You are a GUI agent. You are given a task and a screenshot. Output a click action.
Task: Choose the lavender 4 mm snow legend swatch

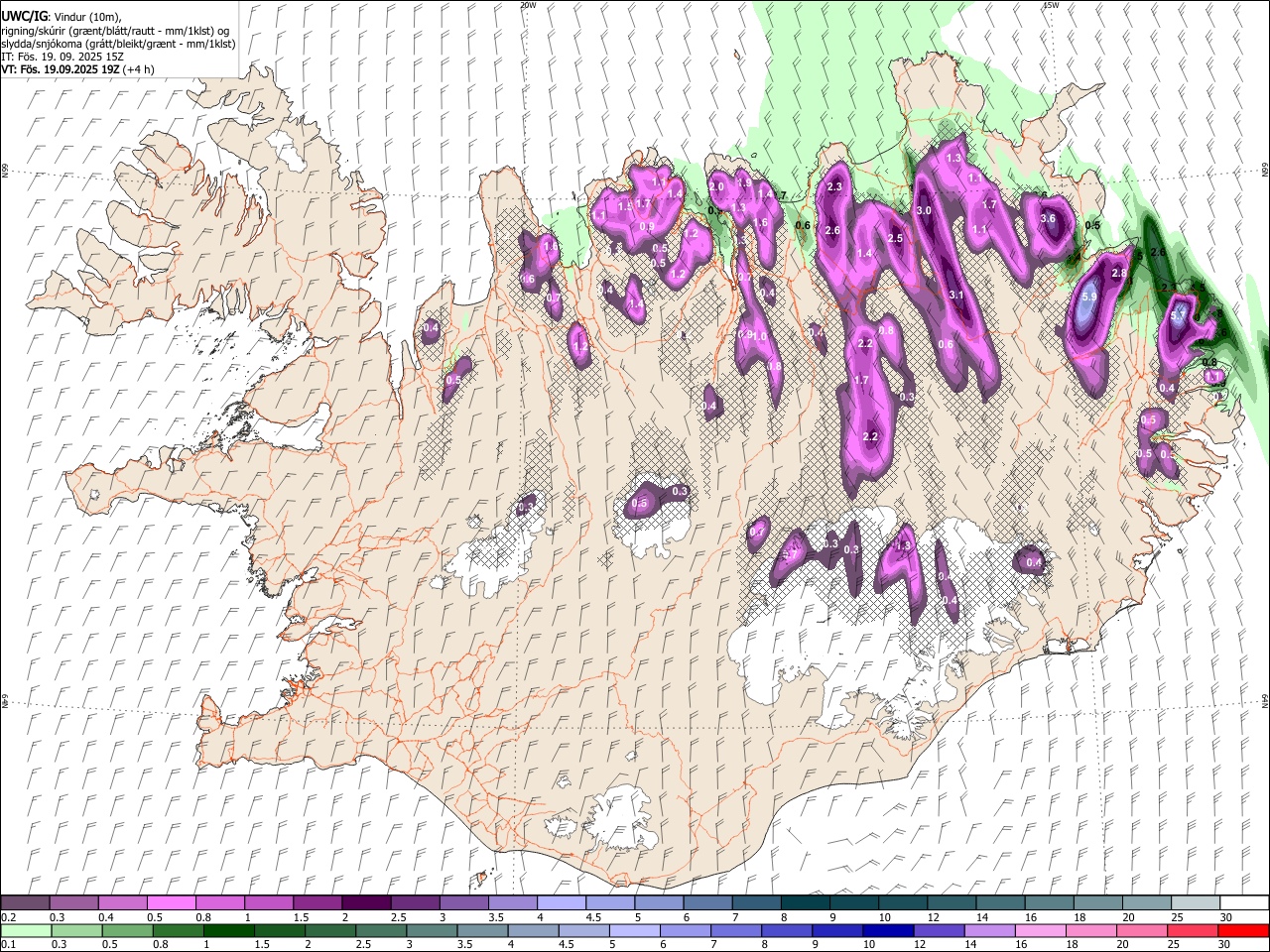tap(562, 902)
